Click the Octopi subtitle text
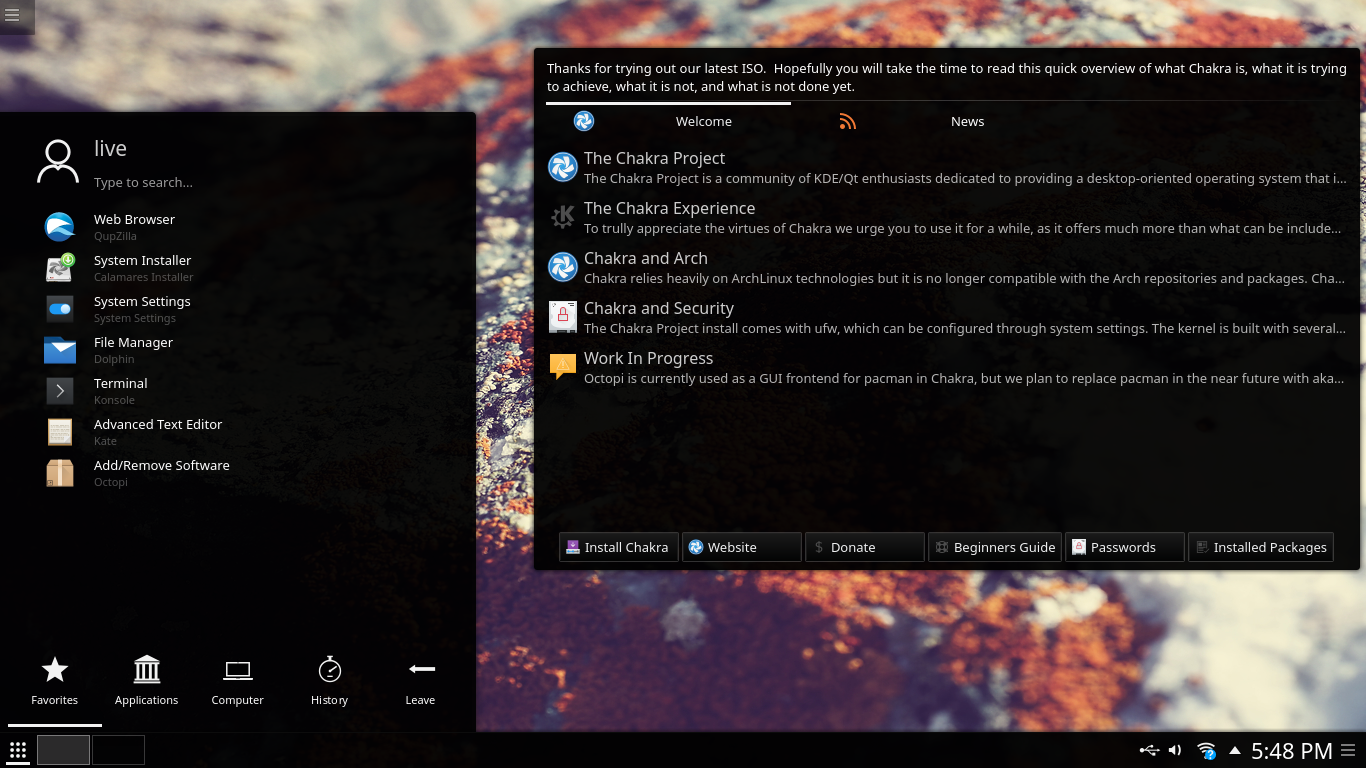This screenshot has height=768, width=1366. [x=111, y=482]
